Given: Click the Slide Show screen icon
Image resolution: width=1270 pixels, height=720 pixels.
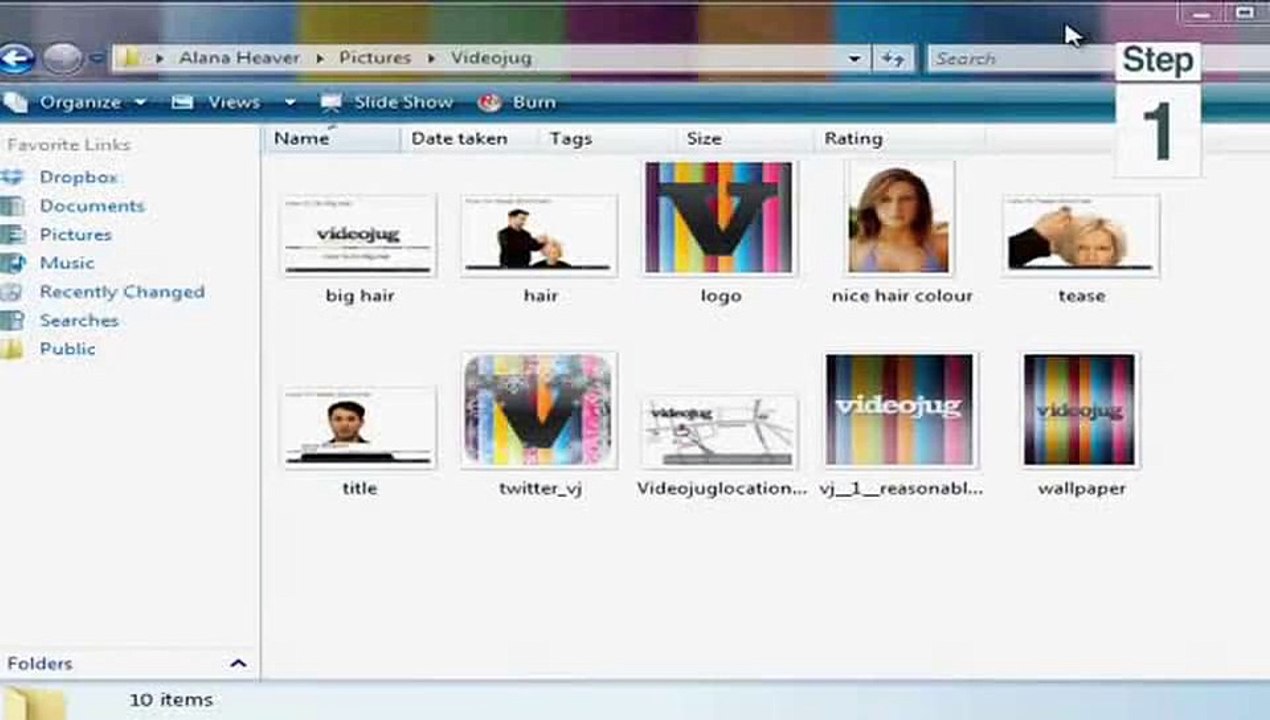Looking at the screenshot, I should (x=331, y=102).
